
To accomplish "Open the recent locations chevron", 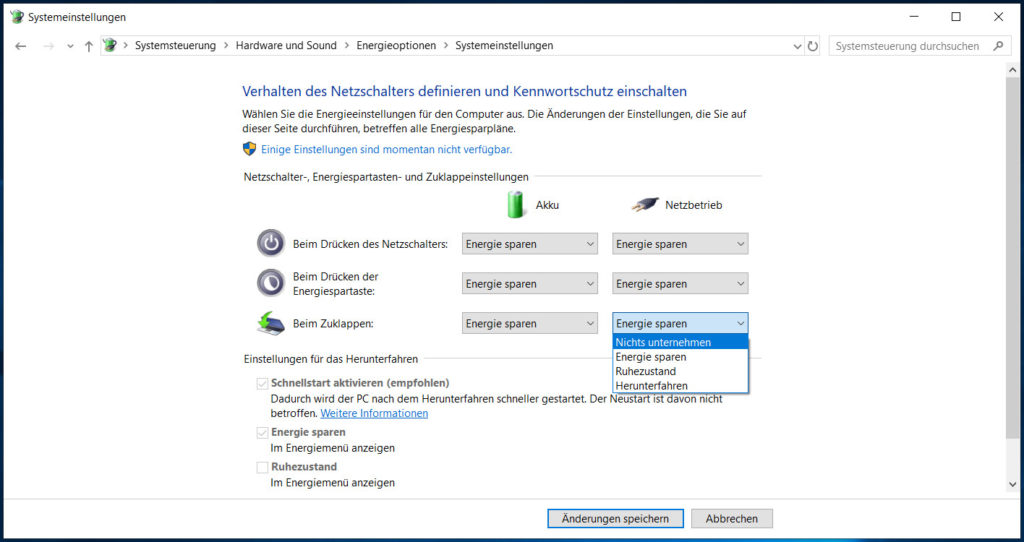I will (70, 46).
